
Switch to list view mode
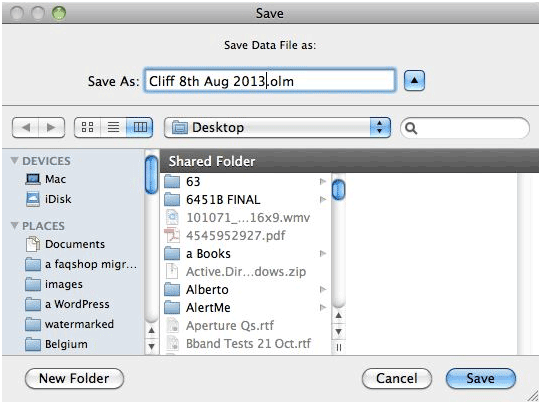(113, 127)
